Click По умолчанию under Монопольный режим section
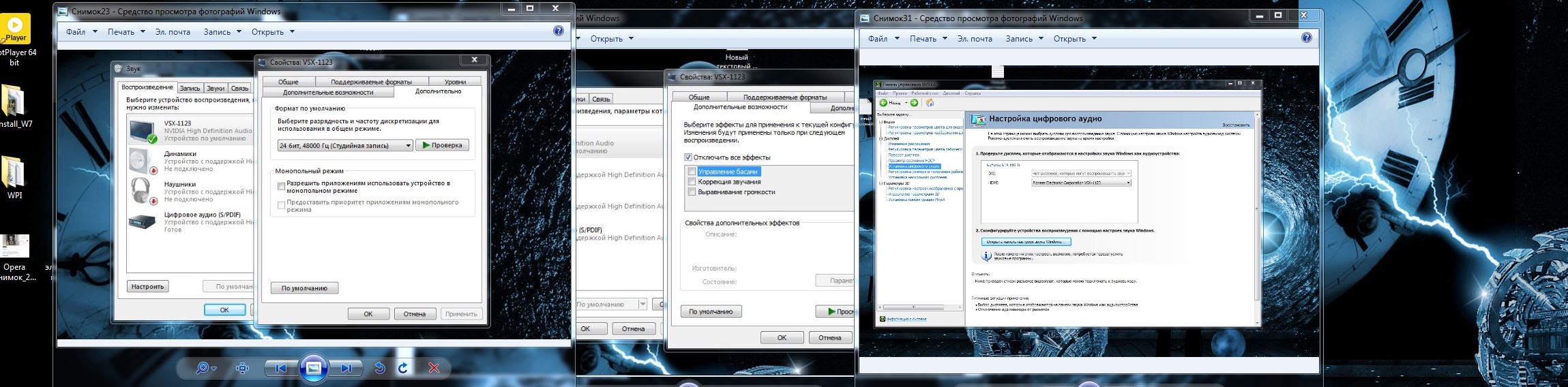The width and height of the screenshot is (1568, 387). click(x=304, y=288)
